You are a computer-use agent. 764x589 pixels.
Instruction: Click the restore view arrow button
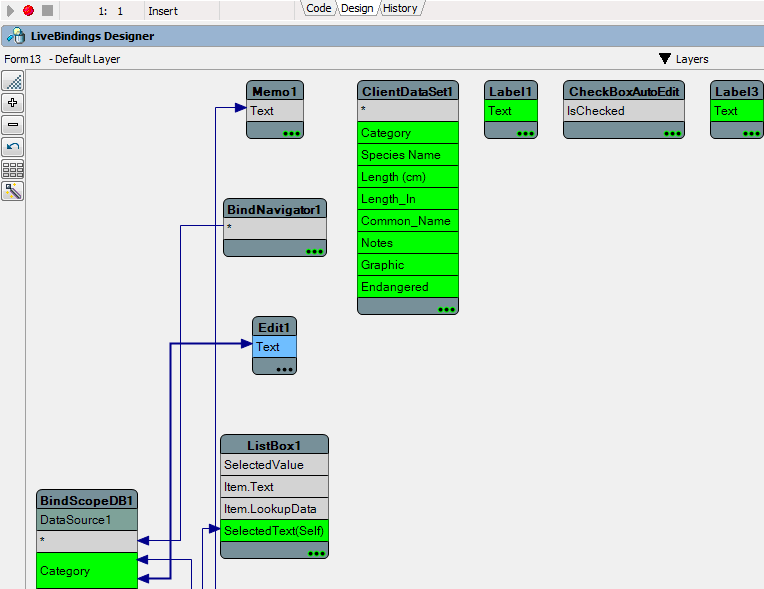(x=13, y=147)
